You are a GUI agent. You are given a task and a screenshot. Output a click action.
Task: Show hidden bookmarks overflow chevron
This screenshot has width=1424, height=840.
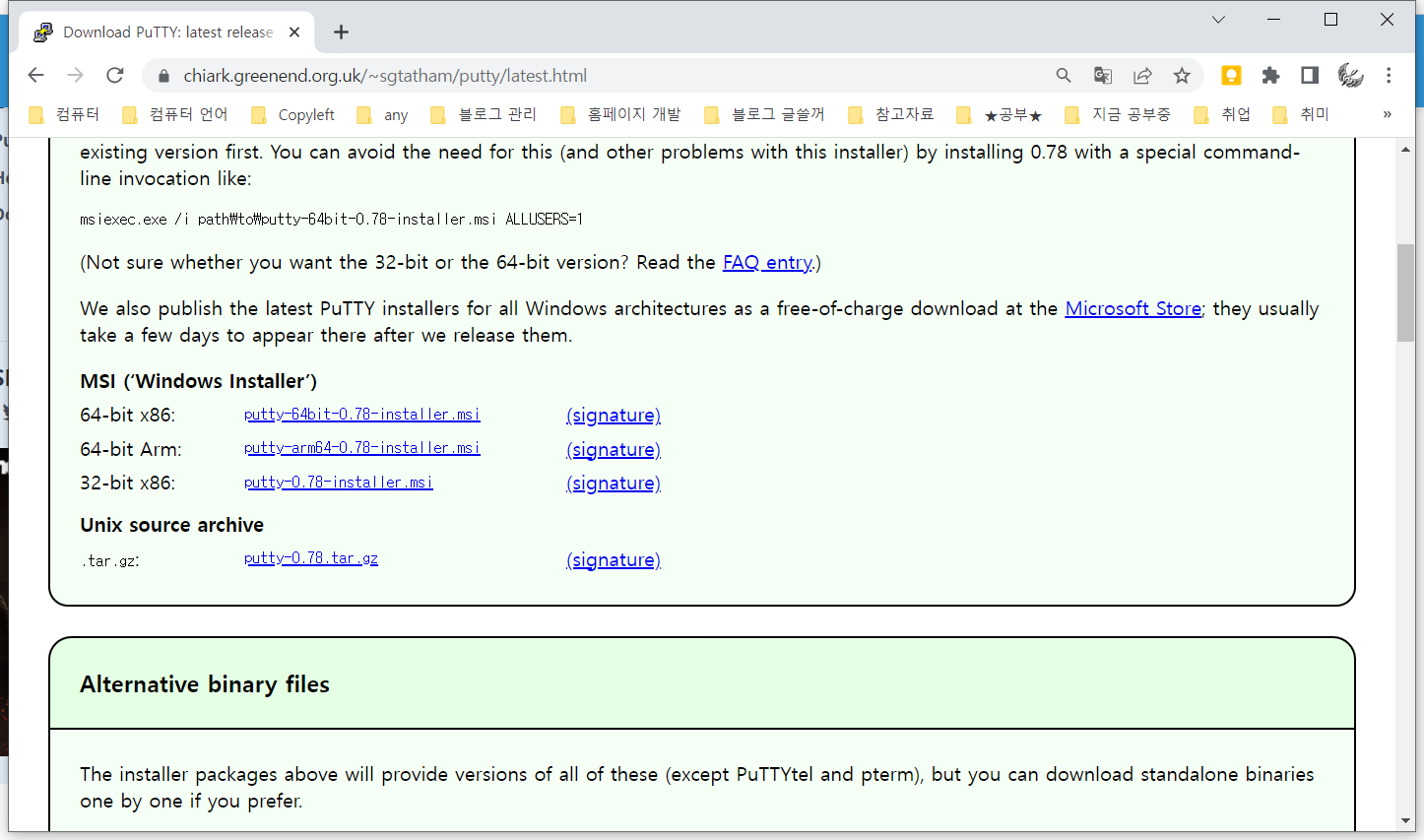coord(1387,115)
